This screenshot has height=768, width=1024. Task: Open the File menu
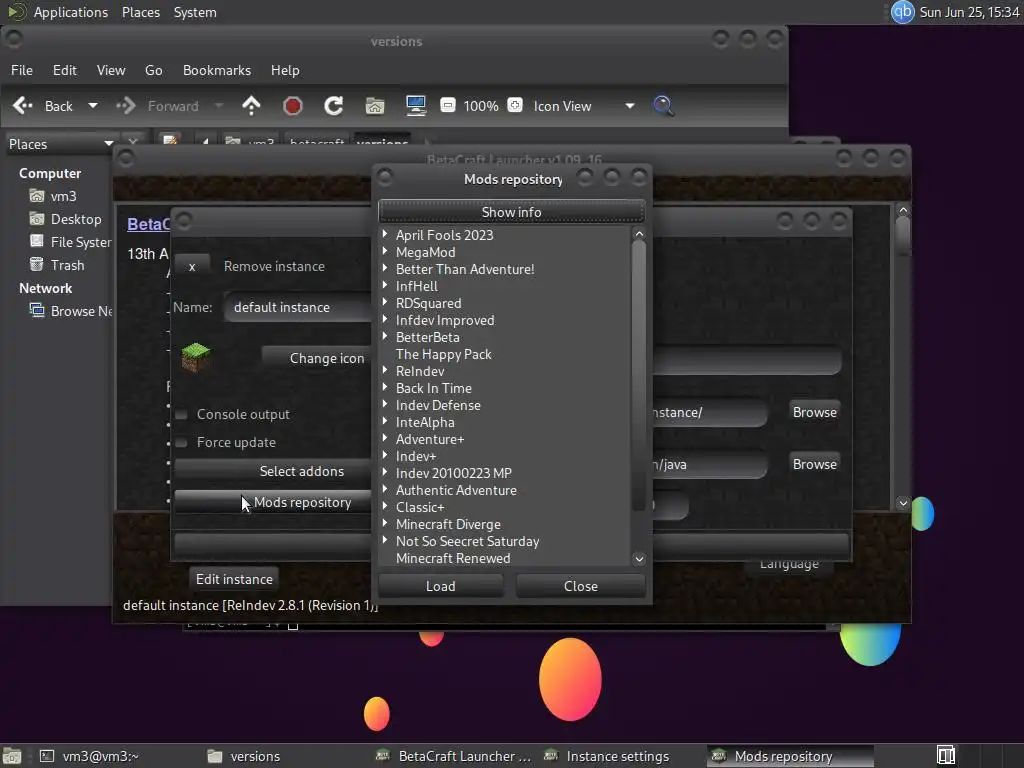[22, 70]
